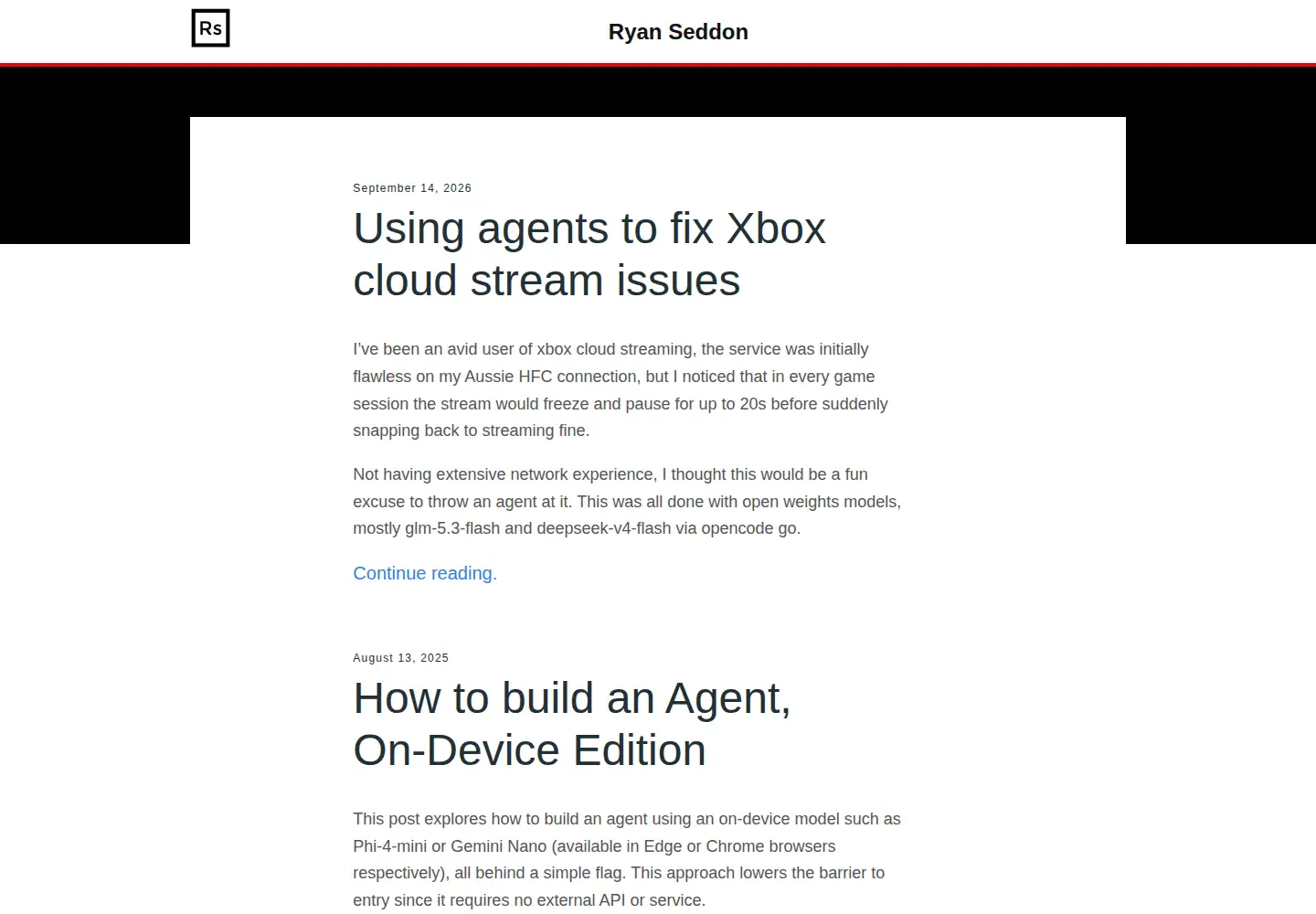
Task: Click the date September 14, 2026
Action: click(412, 188)
